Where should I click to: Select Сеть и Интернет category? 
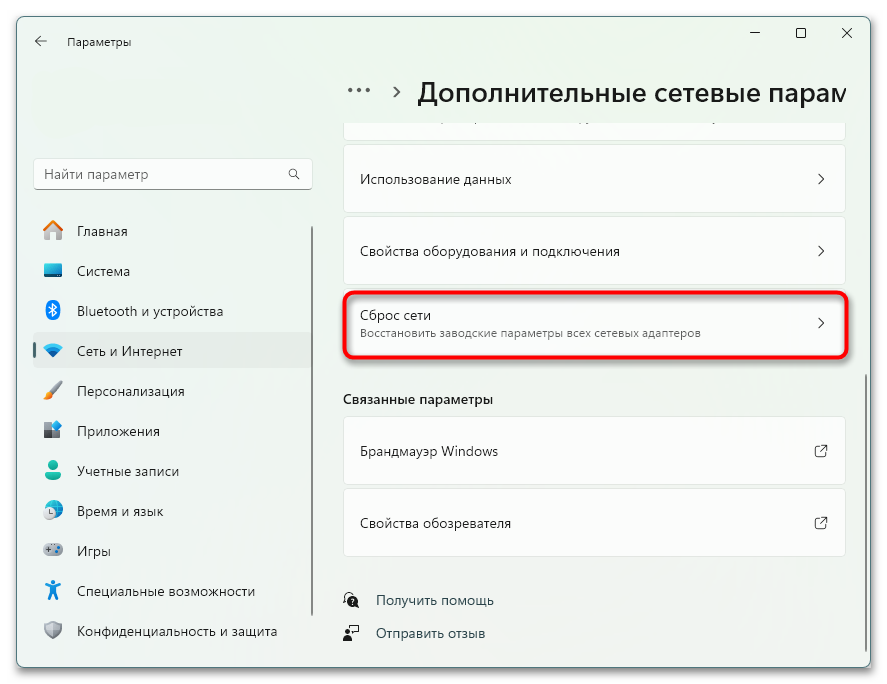[172, 351]
